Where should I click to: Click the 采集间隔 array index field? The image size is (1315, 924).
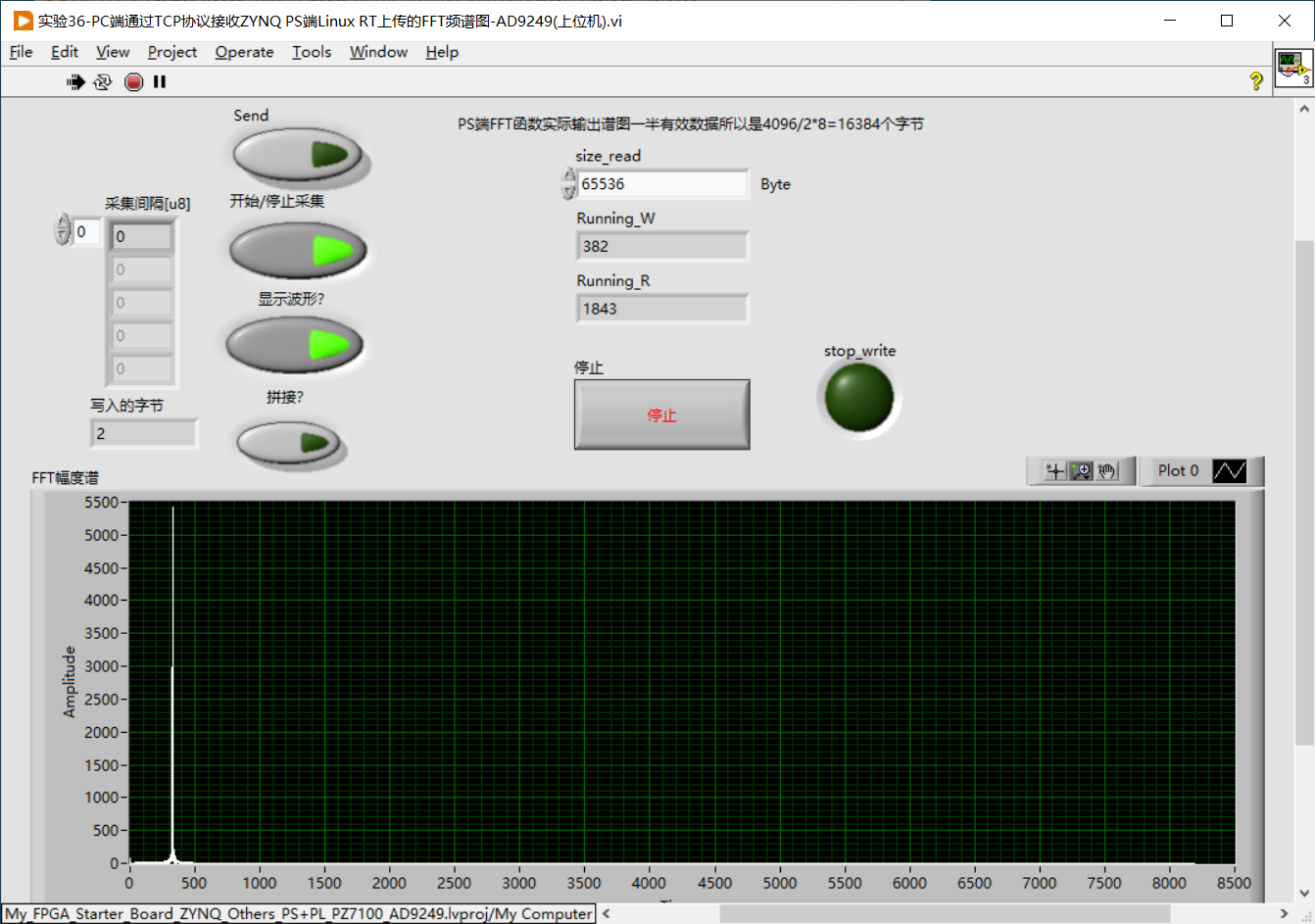pyautogui.click(x=86, y=231)
